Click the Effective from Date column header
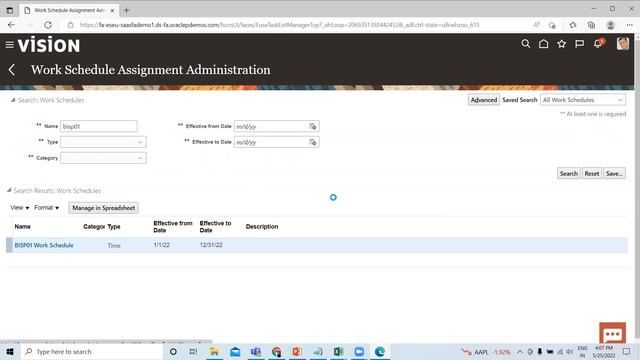The image size is (640, 360). pyautogui.click(x=173, y=227)
